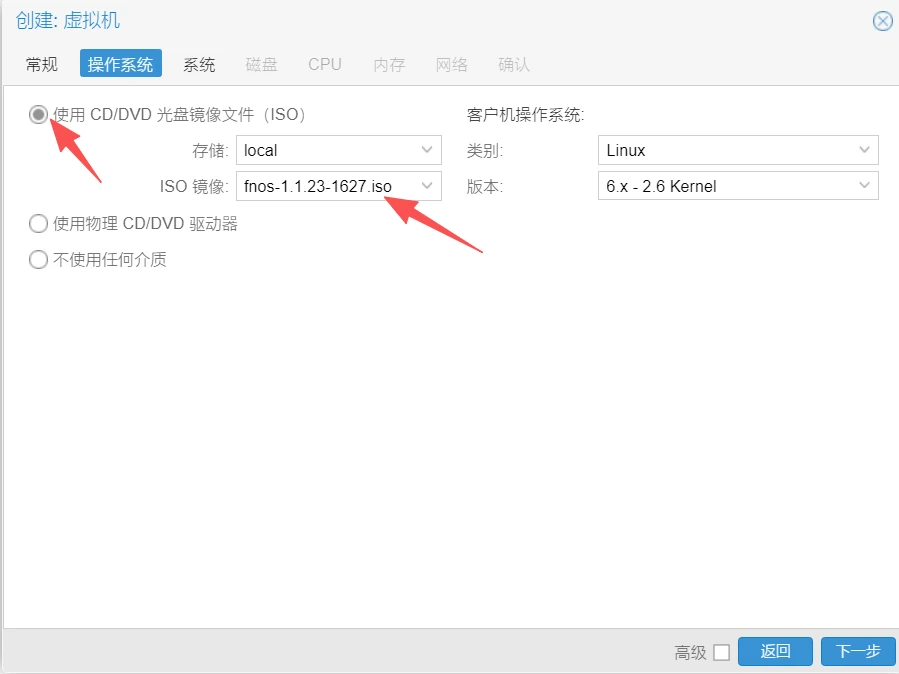
Task: Select 不使用任何介质 radio button
Action: 39,260
